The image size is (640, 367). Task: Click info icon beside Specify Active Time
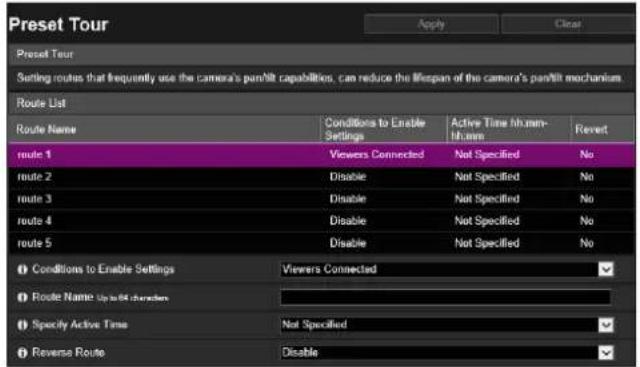coord(22,325)
